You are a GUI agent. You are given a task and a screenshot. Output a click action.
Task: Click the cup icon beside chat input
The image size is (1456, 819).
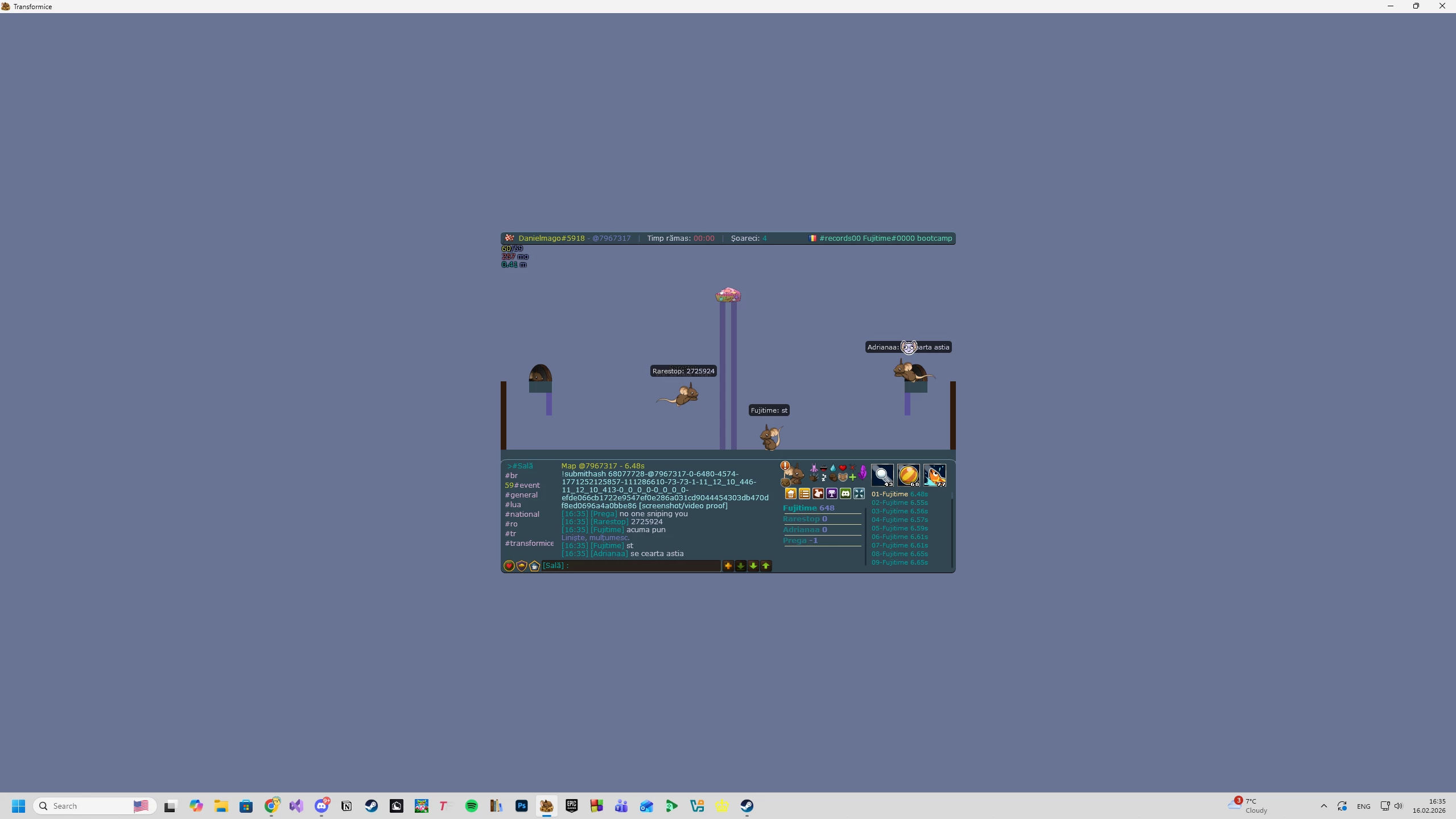534,566
